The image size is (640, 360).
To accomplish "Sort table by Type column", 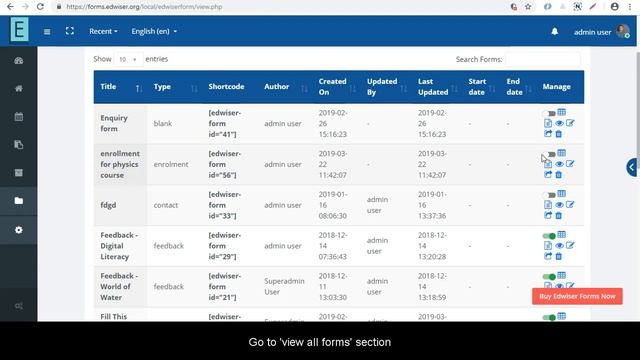I will pyautogui.click(x=175, y=87).
